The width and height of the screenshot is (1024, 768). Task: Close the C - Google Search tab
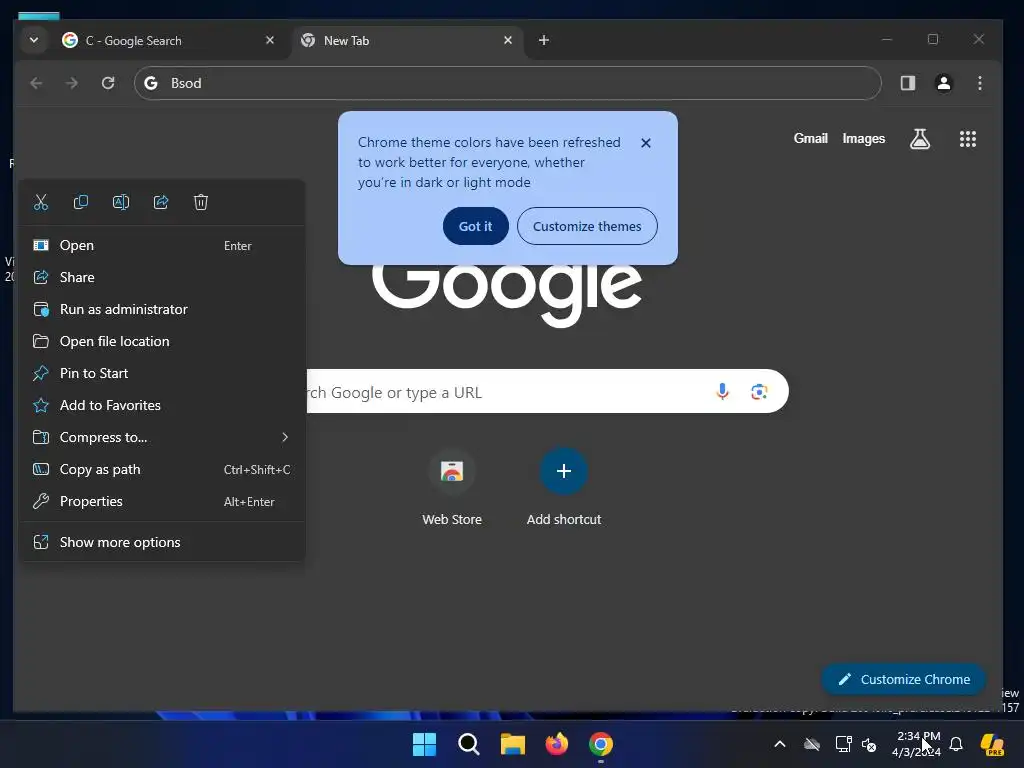coord(270,40)
